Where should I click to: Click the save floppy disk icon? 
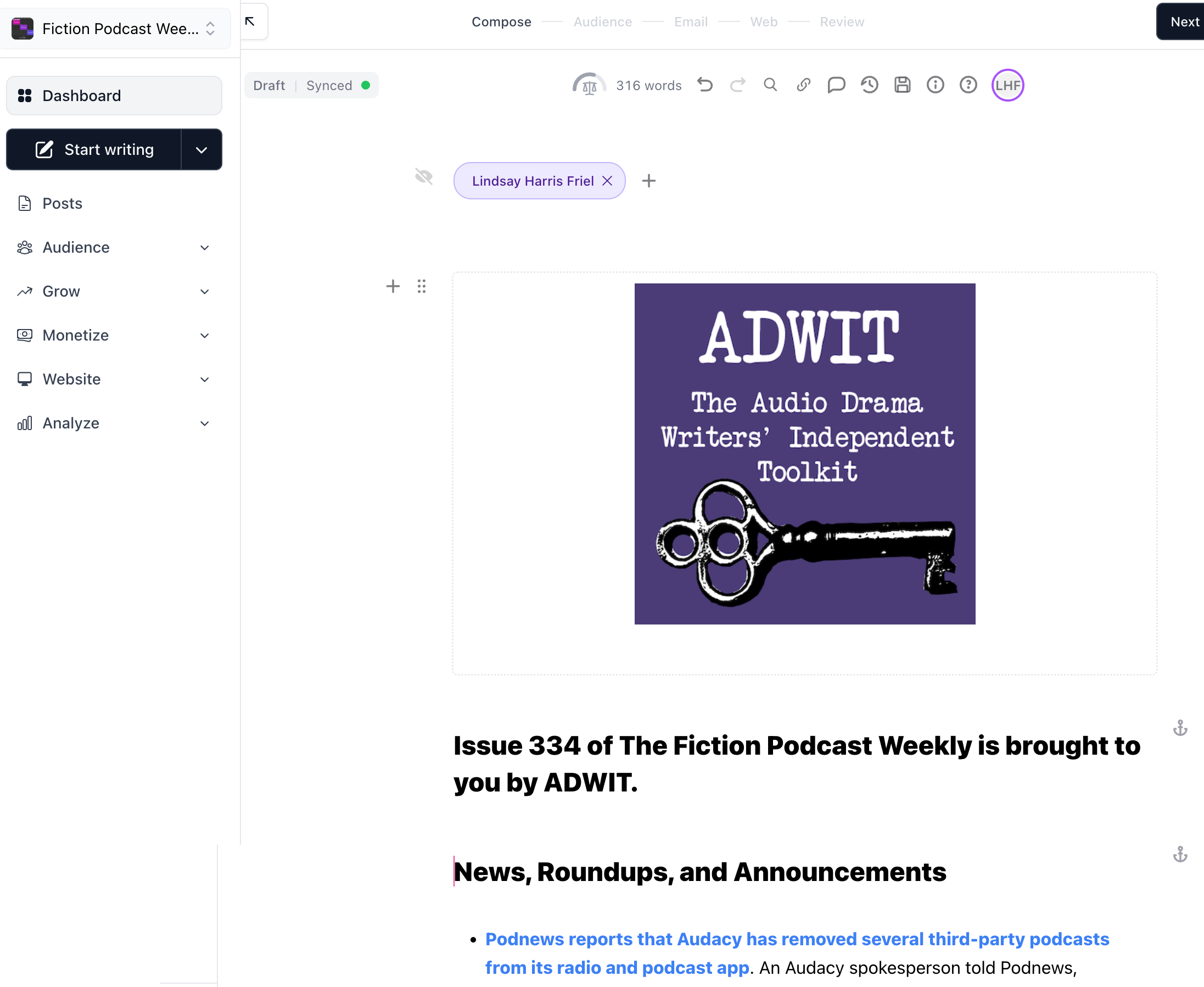pyautogui.click(x=901, y=85)
